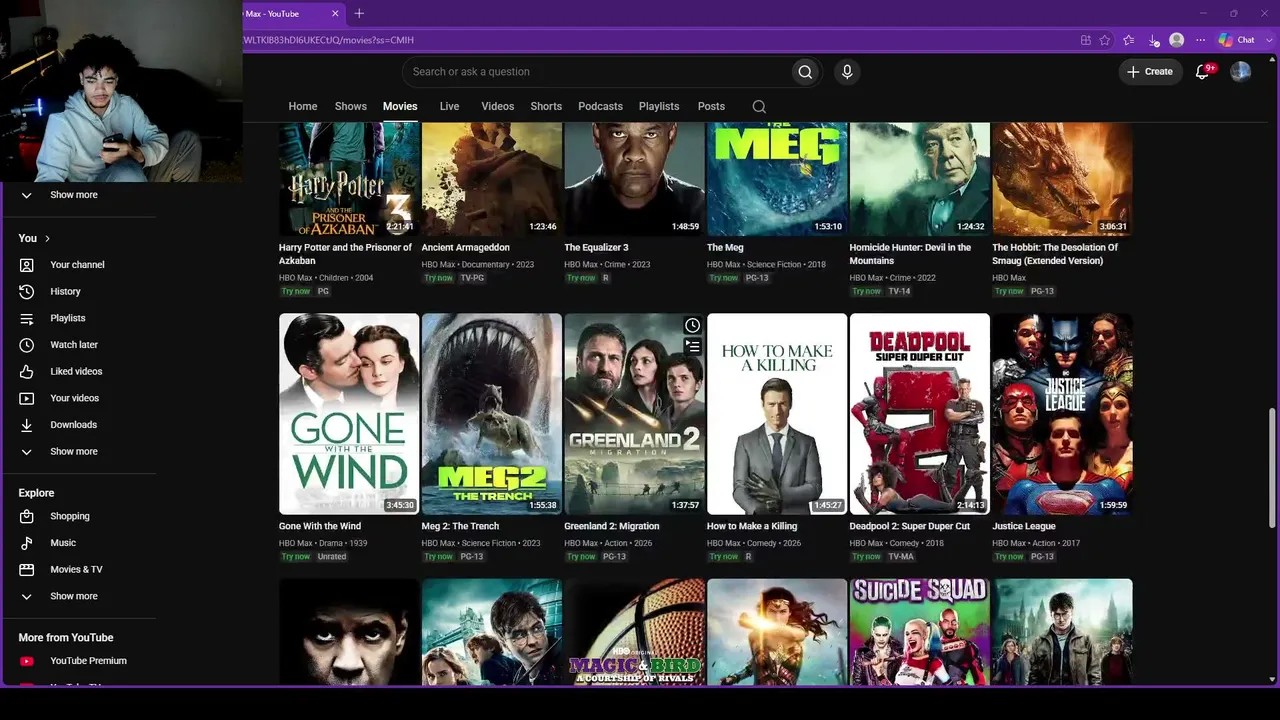Open the How to Make a Killing title link
The height and width of the screenshot is (720, 1280).
752,526
